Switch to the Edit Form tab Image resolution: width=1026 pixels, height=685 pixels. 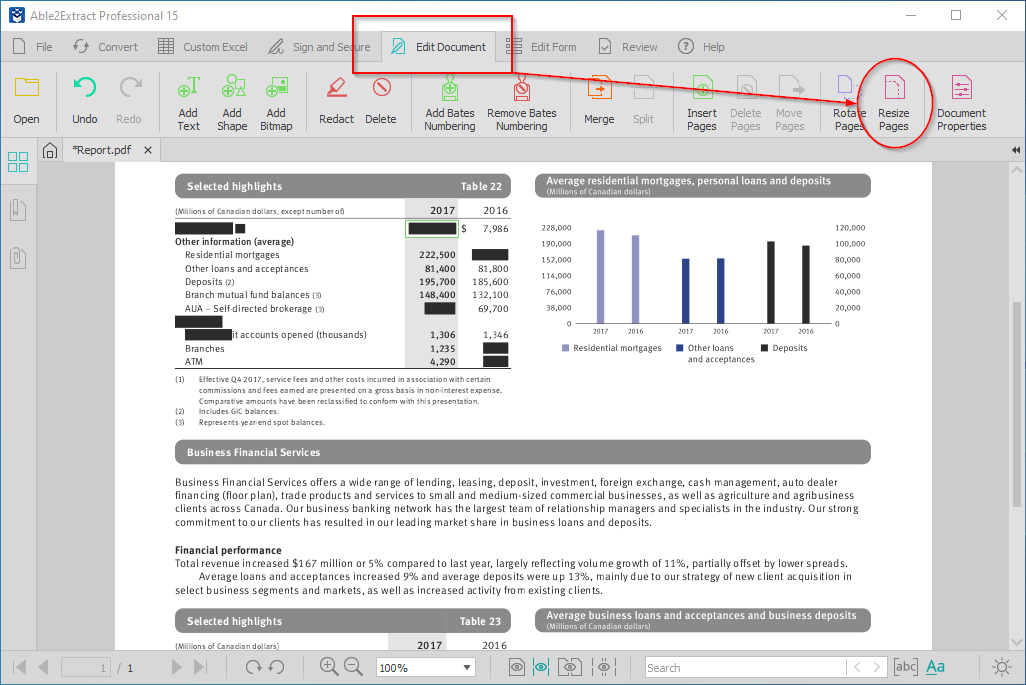click(541, 47)
